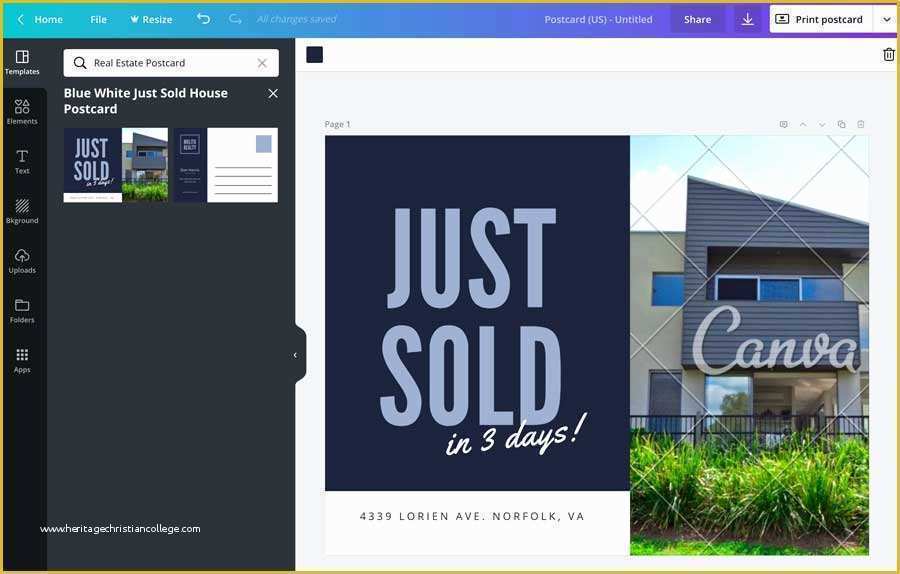The image size is (900, 574).
Task: Move Page 1 up
Action: 803,125
